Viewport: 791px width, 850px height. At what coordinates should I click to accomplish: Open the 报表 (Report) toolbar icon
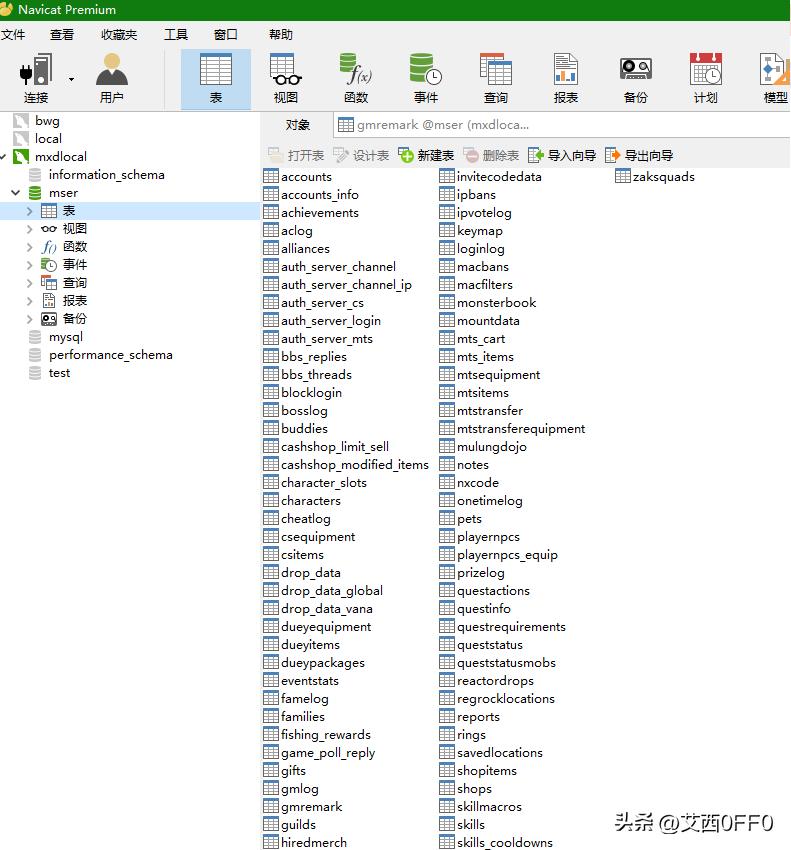coord(565,78)
